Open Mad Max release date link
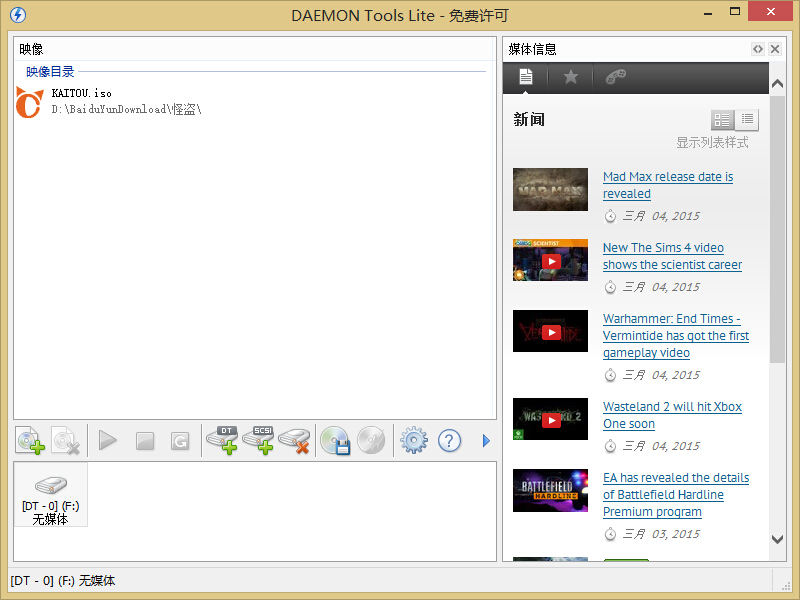The height and width of the screenshot is (600, 800). click(x=668, y=185)
